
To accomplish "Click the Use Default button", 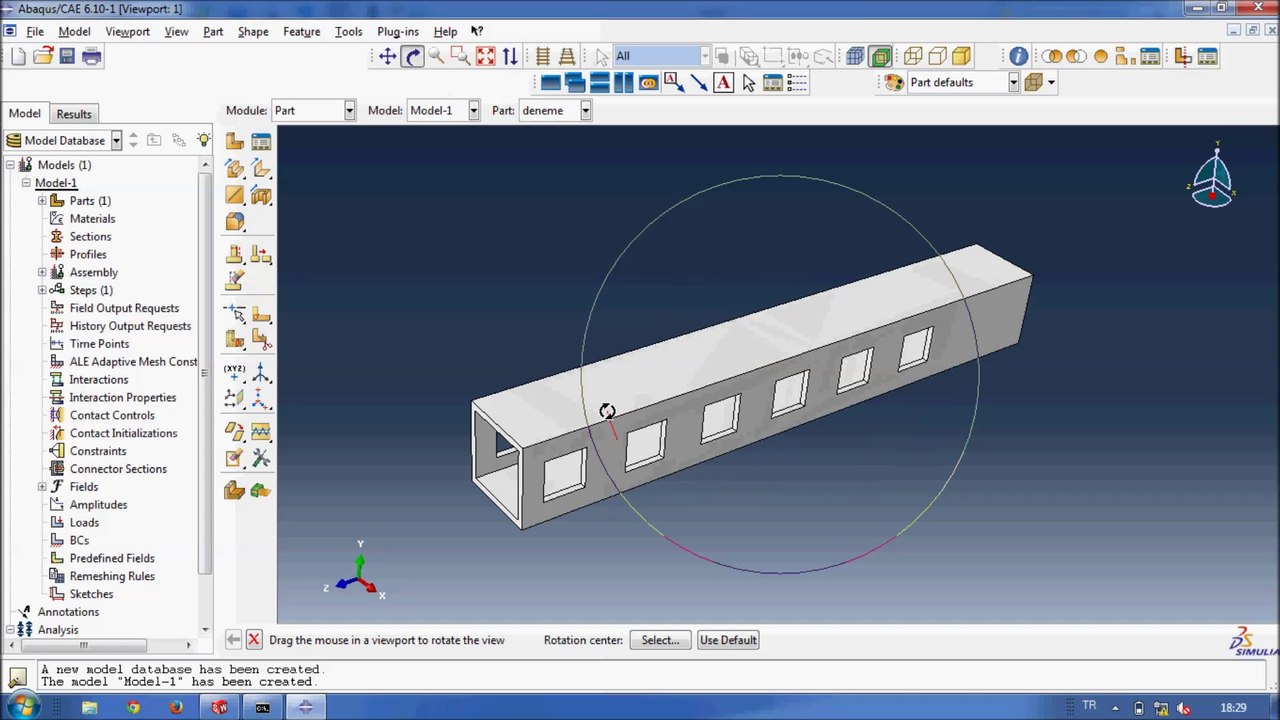I will (x=728, y=640).
